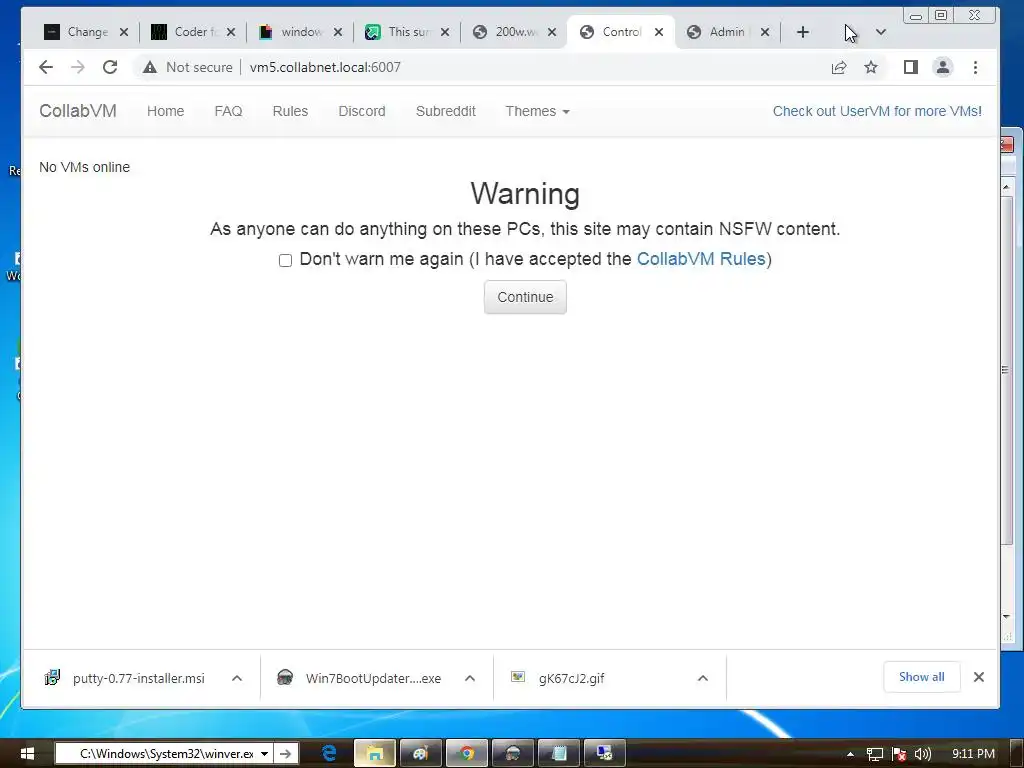Open the Subreddit nav link
This screenshot has width=1024, height=768.
coord(445,111)
